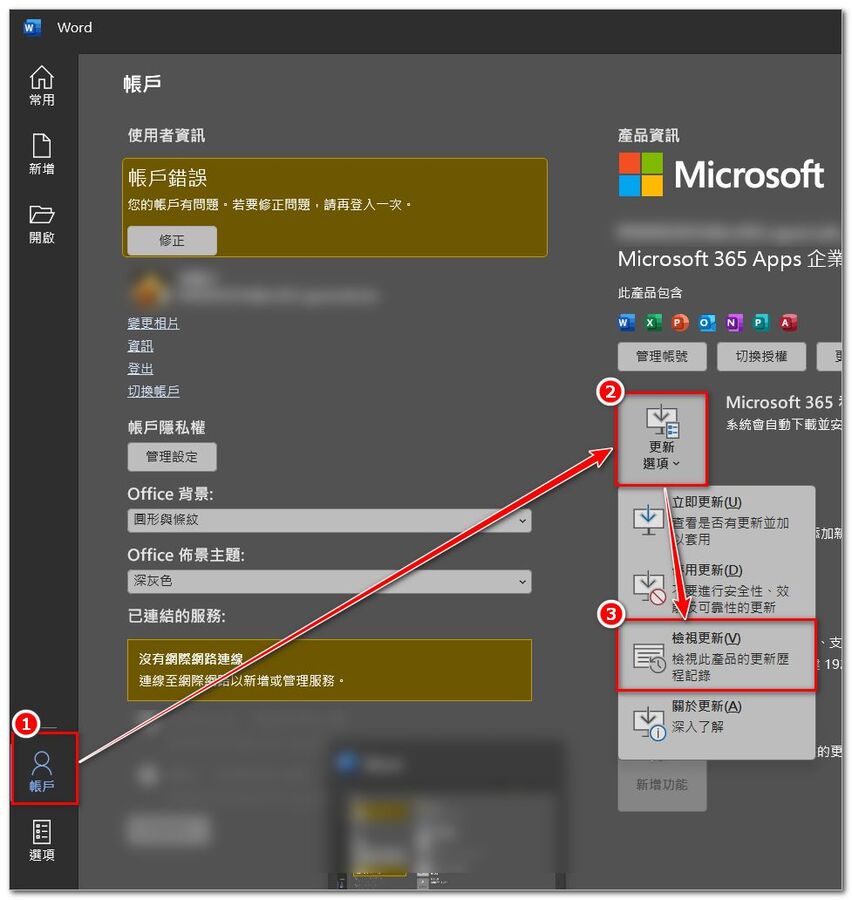Open the Office 佈景主題 dropdown
Image resolution: width=852 pixels, height=900 pixels.
click(330, 581)
